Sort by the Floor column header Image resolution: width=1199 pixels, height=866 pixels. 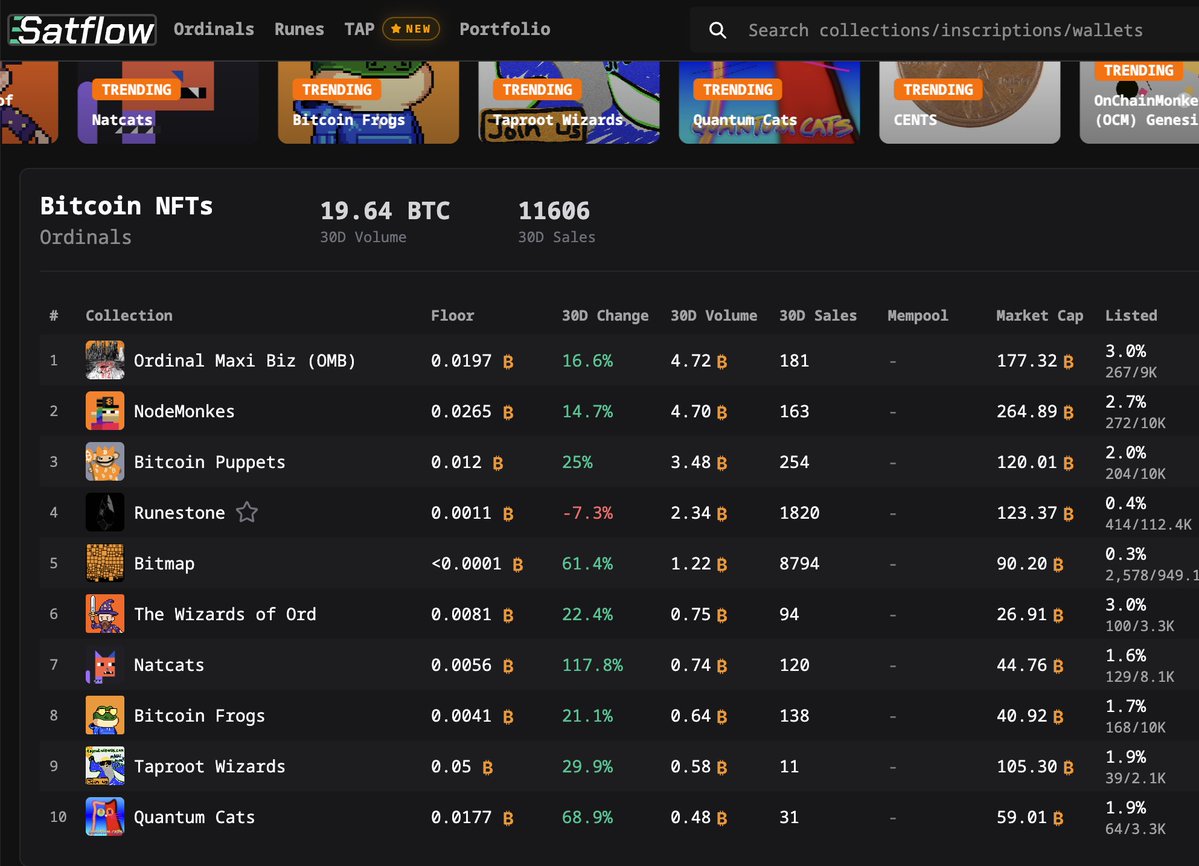coord(452,316)
